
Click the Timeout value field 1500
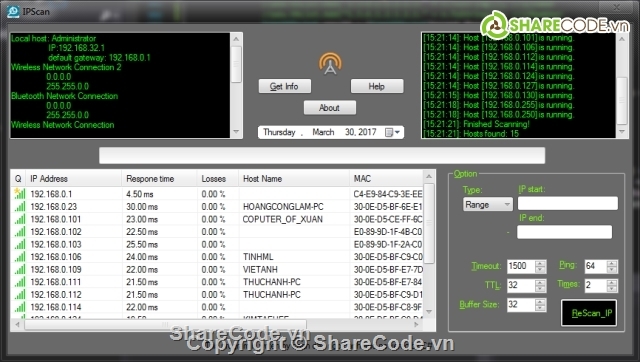(x=521, y=266)
